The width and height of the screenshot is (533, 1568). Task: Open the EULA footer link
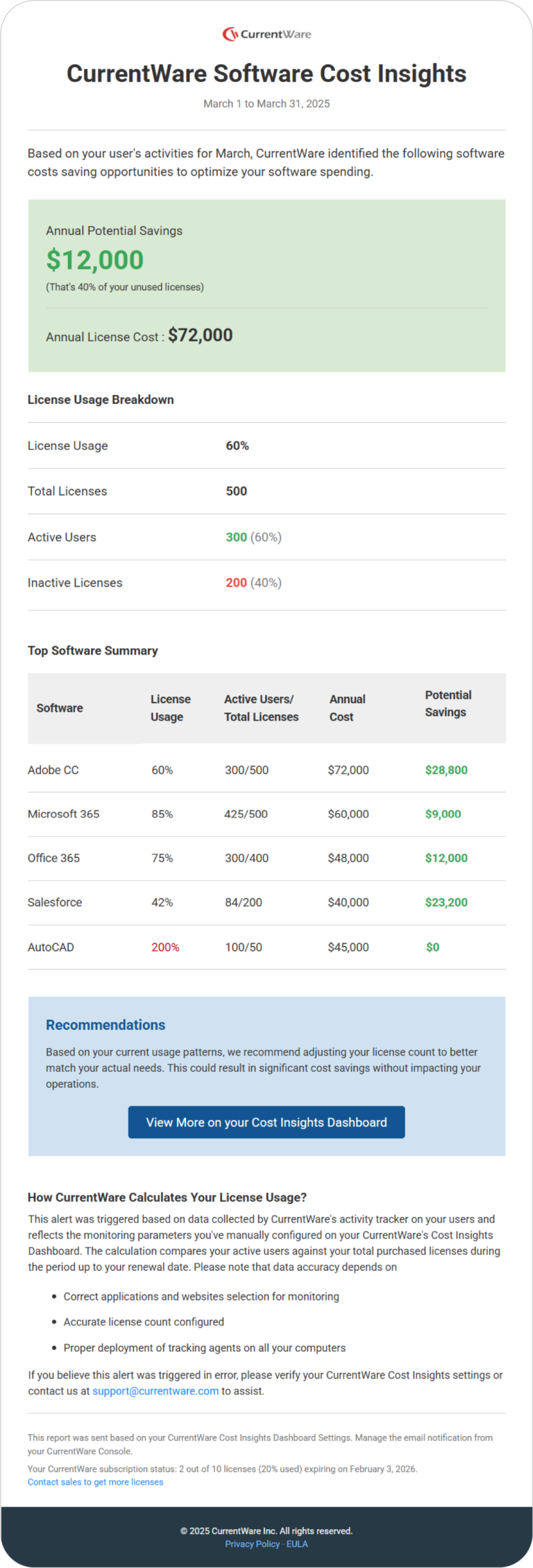coord(297,1544)
